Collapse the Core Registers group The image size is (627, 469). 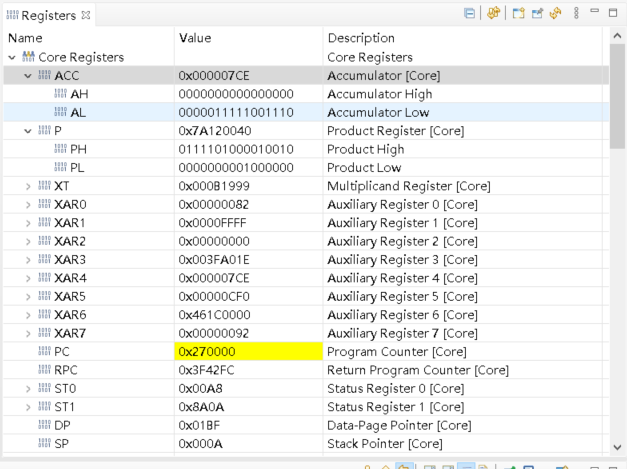pyautogui.click(x=12, y=57)
